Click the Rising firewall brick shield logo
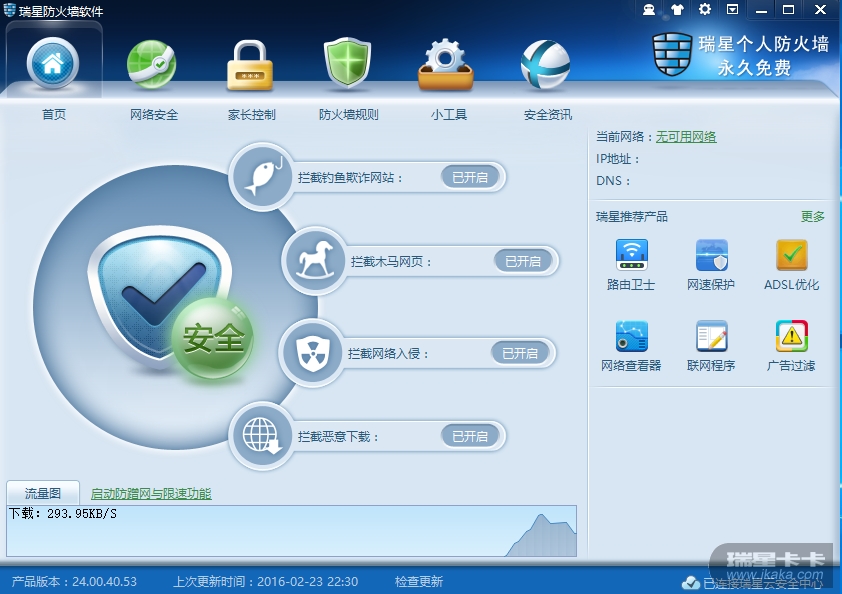 point(672,54)
